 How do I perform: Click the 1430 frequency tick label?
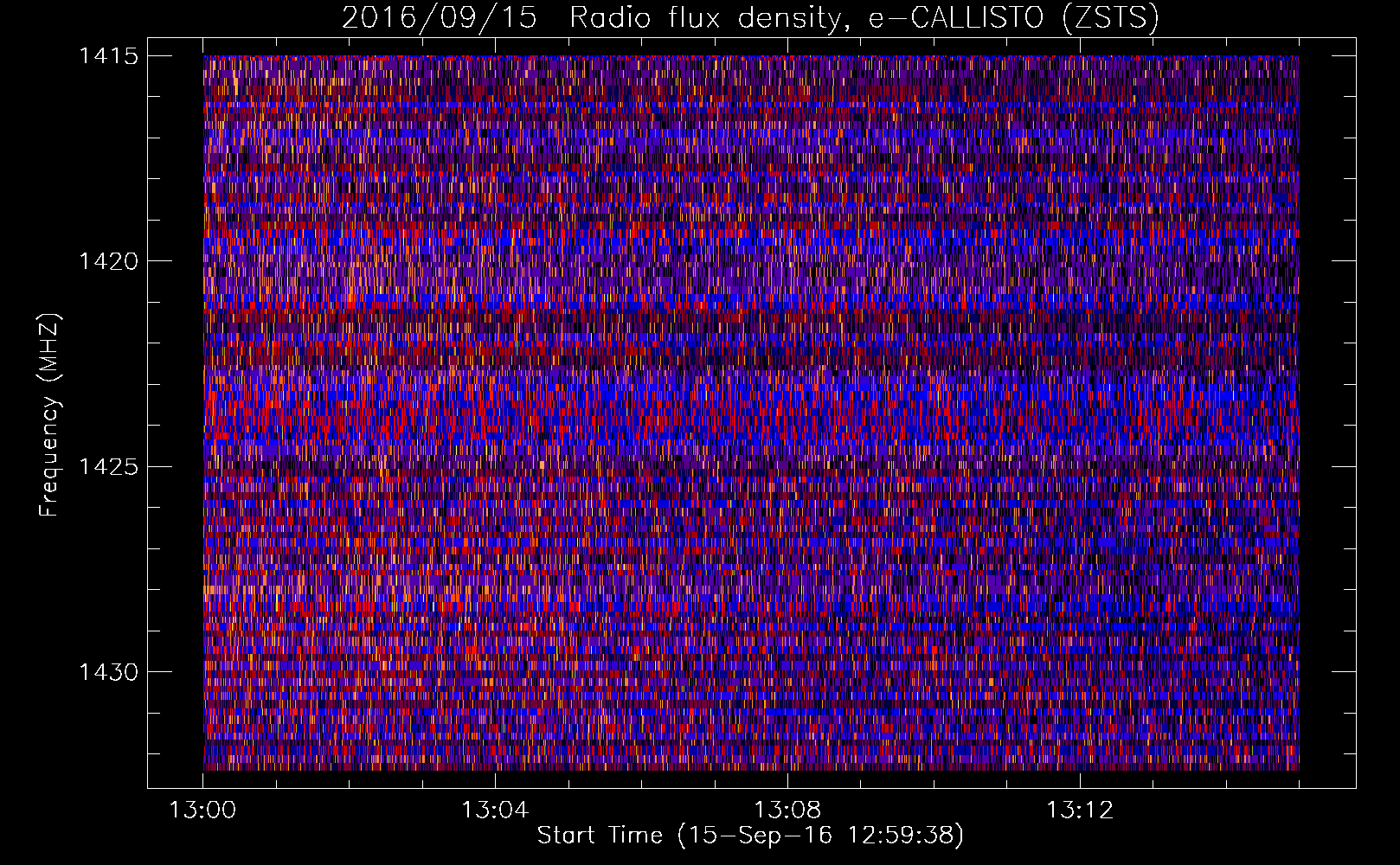click(x=109, y=672)
